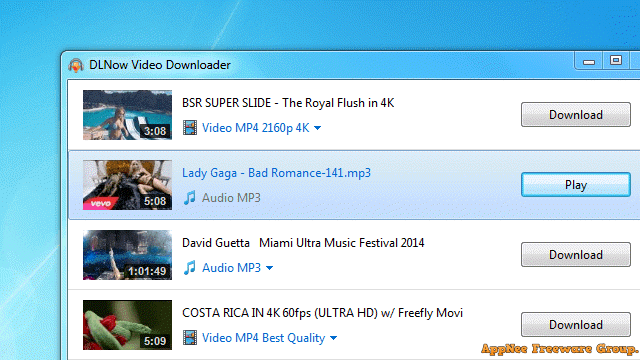Screen dimensions: 640x360
Task: Download the COSTA RICA IN 4K video
Action: pos(576,324)
